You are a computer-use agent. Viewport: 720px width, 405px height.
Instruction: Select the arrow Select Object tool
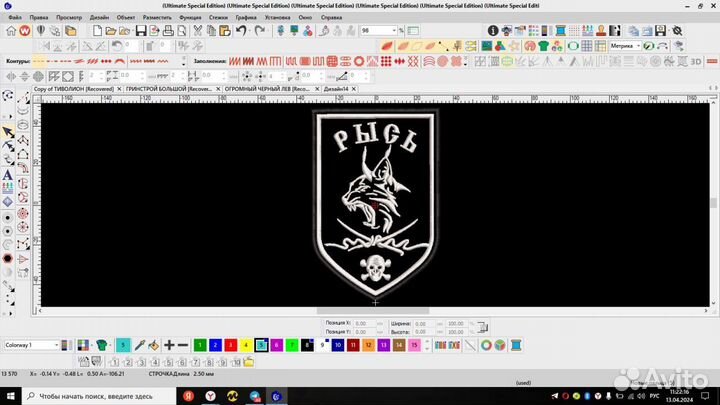tap(8, 132)
